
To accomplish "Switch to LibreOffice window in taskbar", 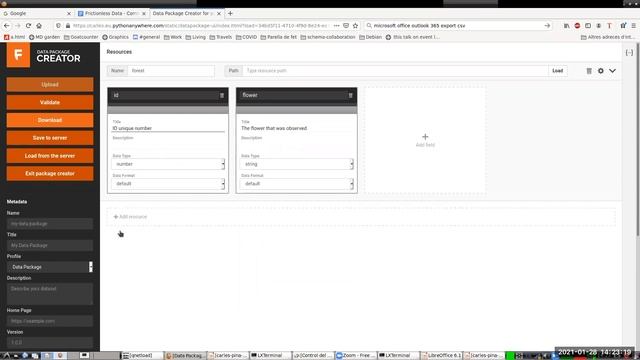I will [441, 356].
